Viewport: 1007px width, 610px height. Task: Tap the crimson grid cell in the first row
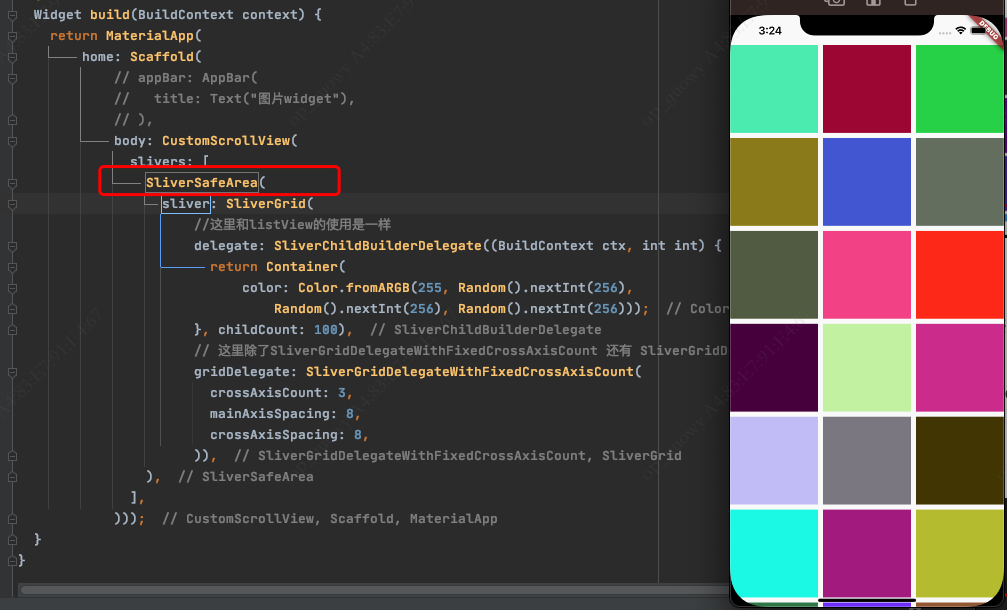click(x=866, y=89)
